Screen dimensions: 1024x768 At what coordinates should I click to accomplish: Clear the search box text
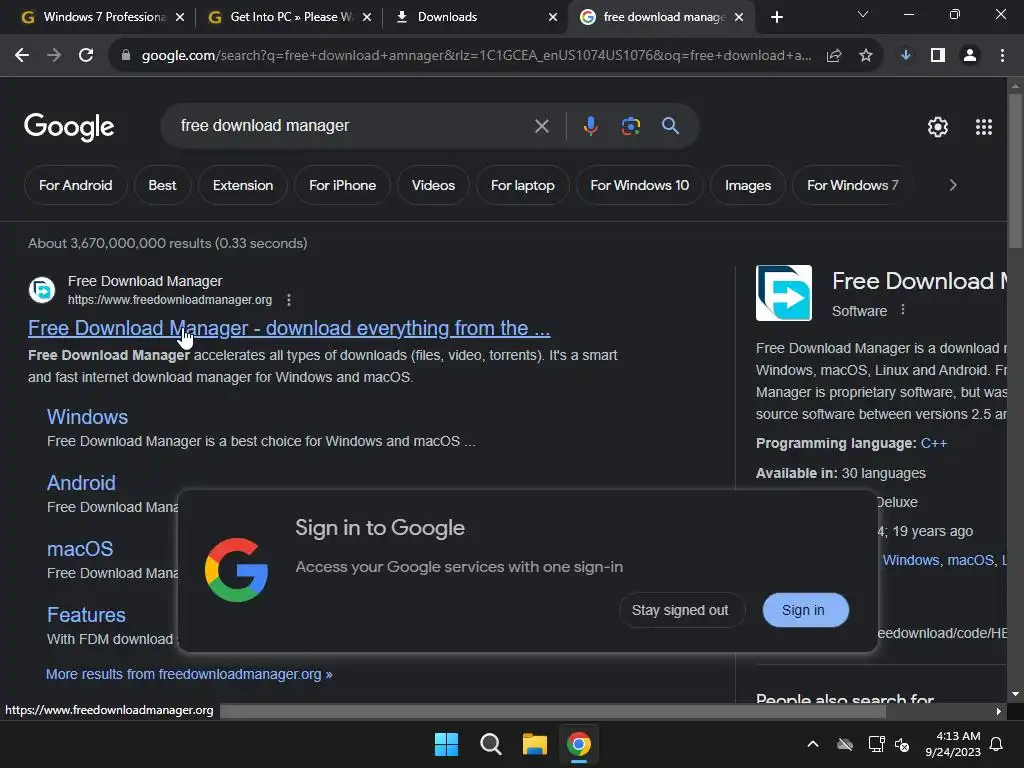coord(541,126)
